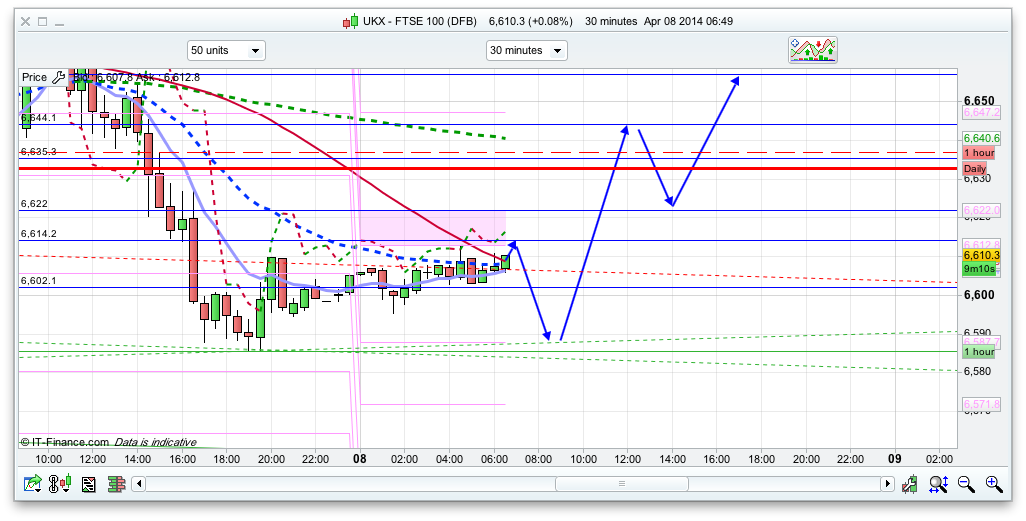
Task: Open the Price settings wrench icon
Action: click(58, 77)
